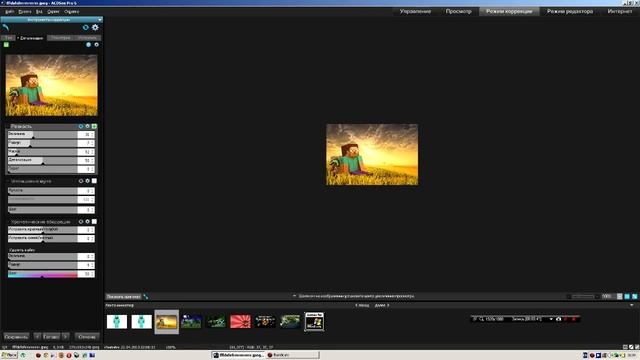The height and width of the screenshot is (360, 640).
Task: Click the middle blue zoom icon in the bottom bar
Action: pos(627,297)
